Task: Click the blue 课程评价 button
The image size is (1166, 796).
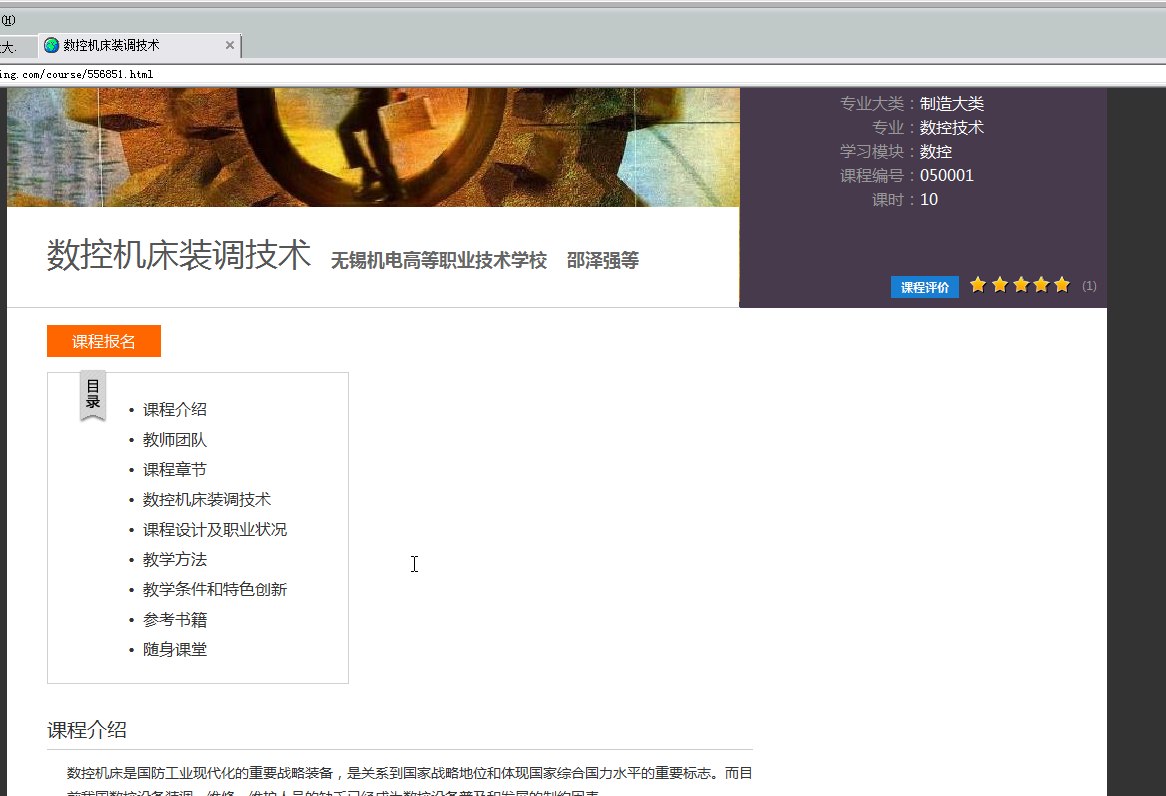Action: [924, 287]
